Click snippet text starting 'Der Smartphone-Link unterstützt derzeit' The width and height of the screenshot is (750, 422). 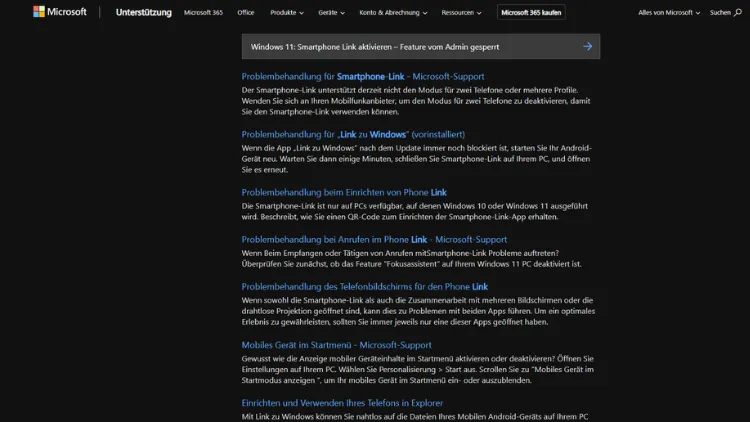click(x=416, y=101)
